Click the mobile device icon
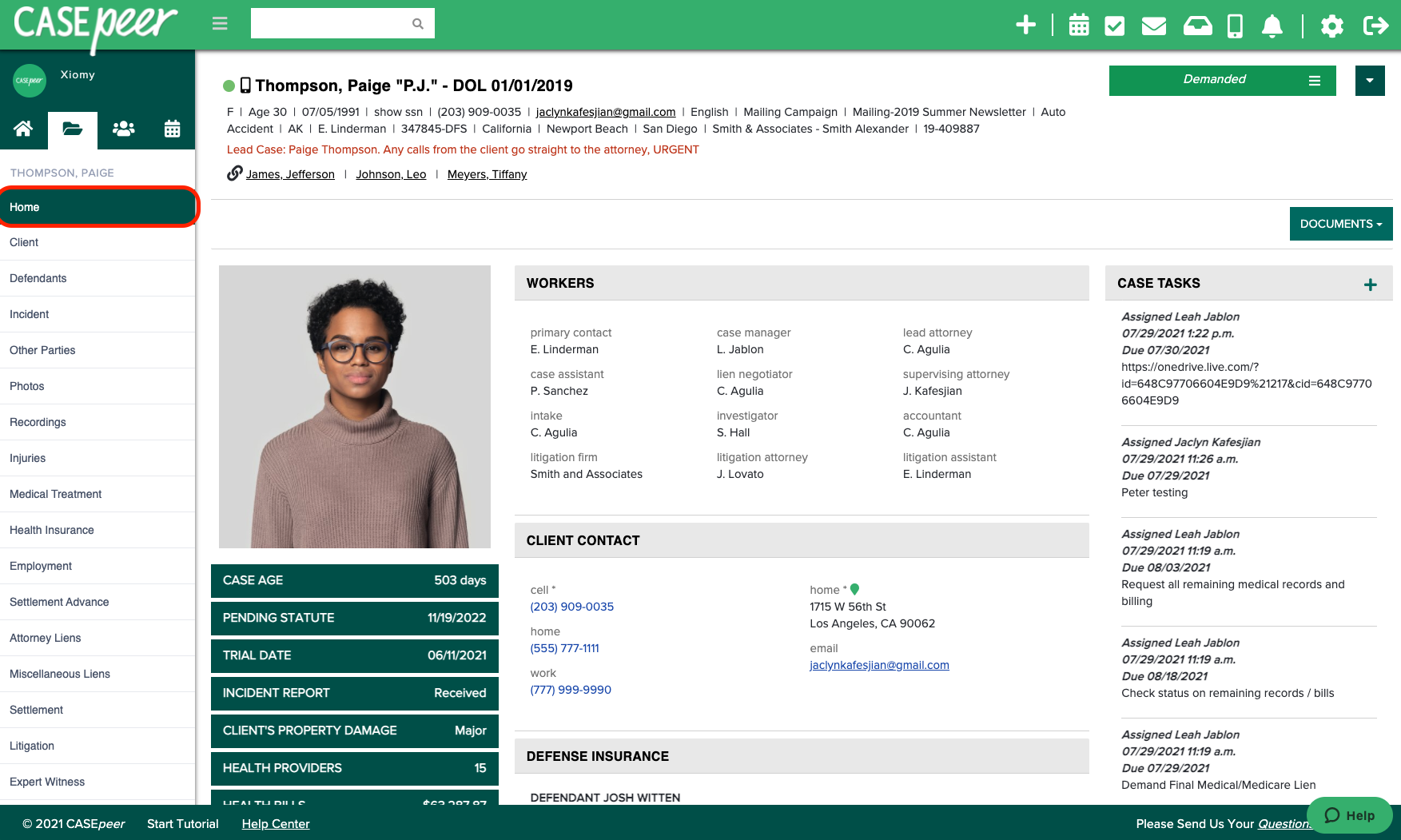This screenshot has height=840, width=1401. pos(1234,25)
